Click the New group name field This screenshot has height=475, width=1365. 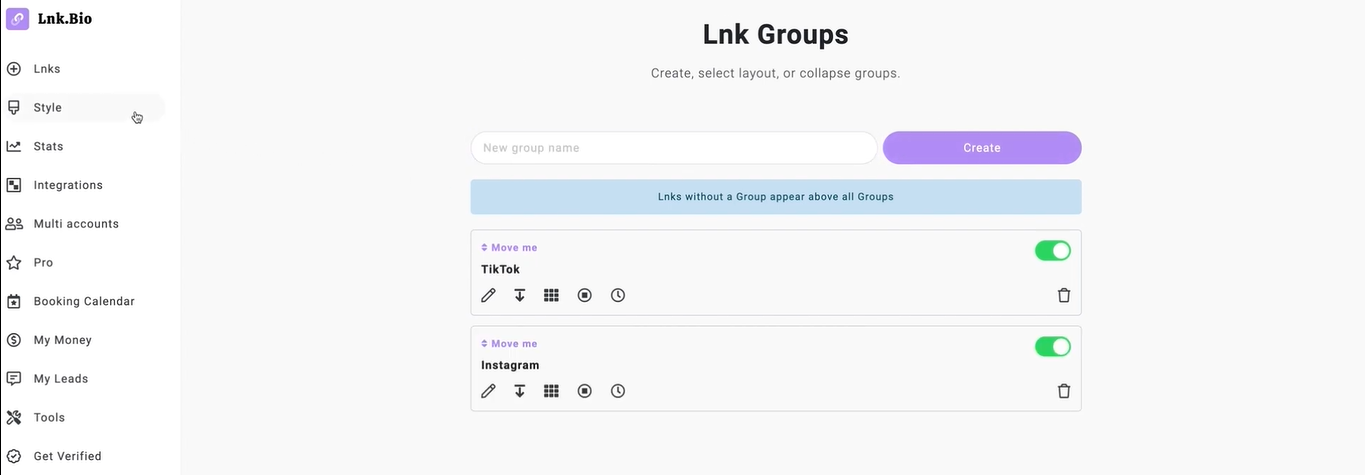click(x=674, y=148)
